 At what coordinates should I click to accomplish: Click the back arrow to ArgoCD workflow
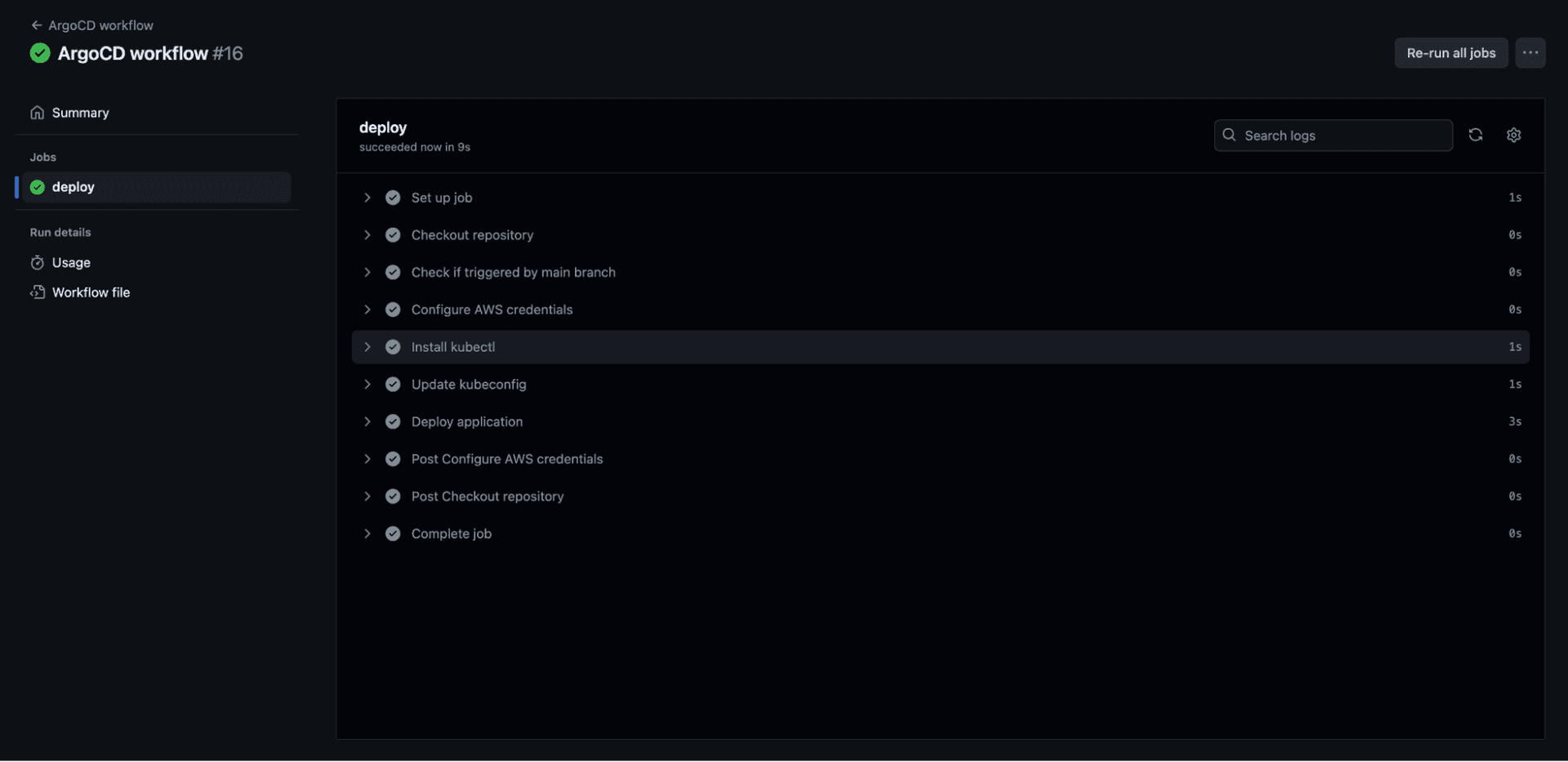pos(37,25)
